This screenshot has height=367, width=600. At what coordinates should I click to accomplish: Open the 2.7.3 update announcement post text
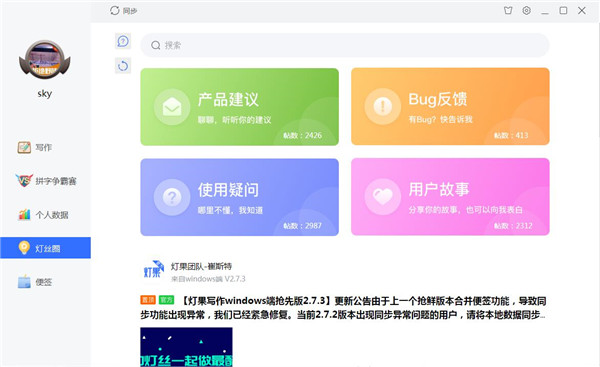click(x=343, y=308)
